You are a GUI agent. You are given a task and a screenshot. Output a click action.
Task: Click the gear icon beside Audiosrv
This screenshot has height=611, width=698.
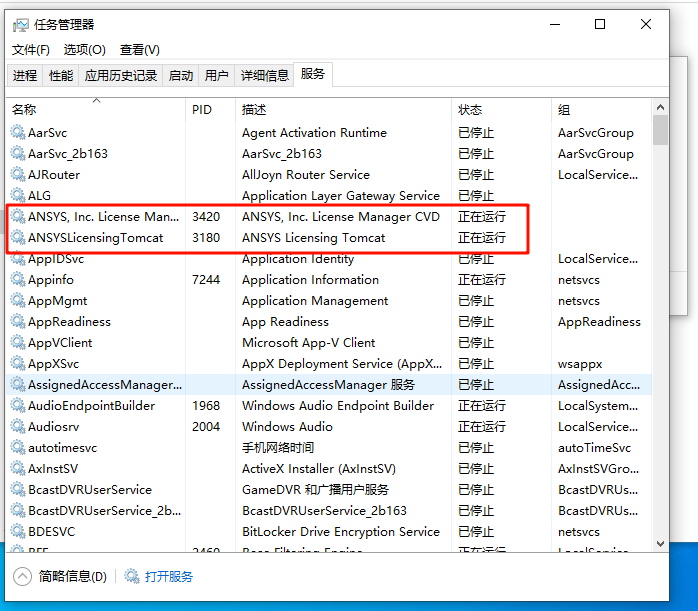tap(18, 426)
